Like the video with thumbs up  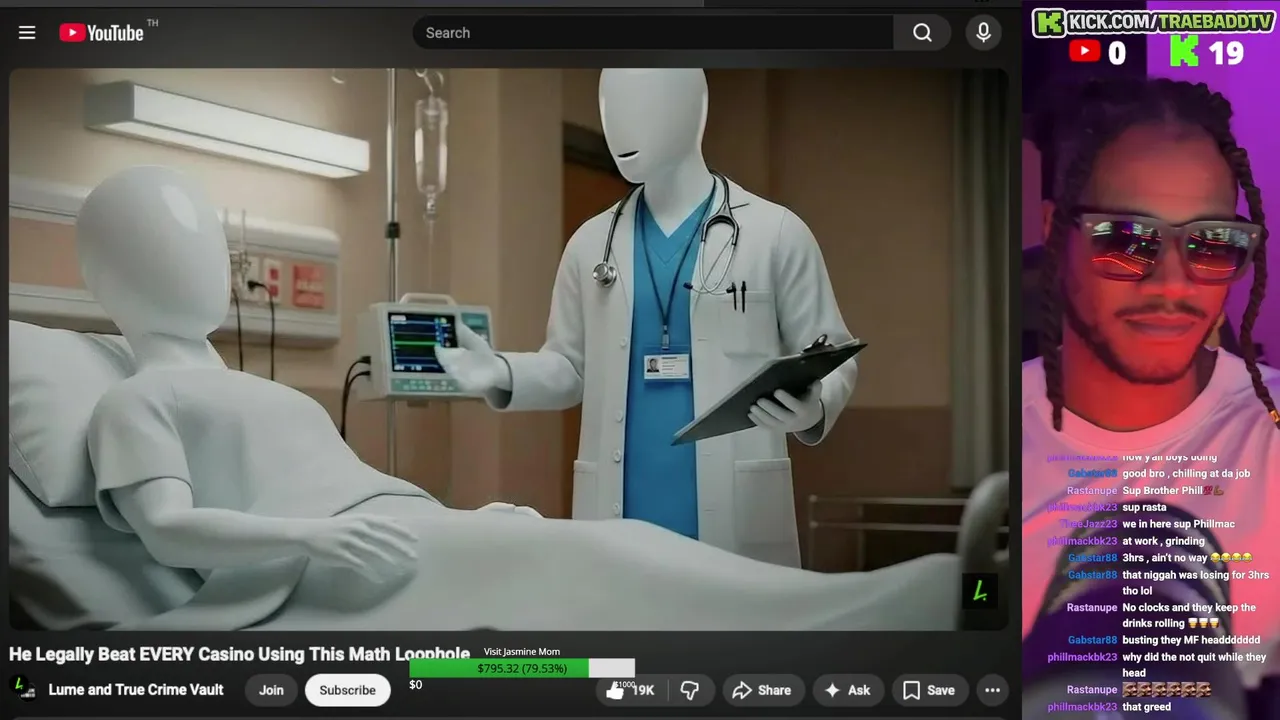(x=630, y=690)
